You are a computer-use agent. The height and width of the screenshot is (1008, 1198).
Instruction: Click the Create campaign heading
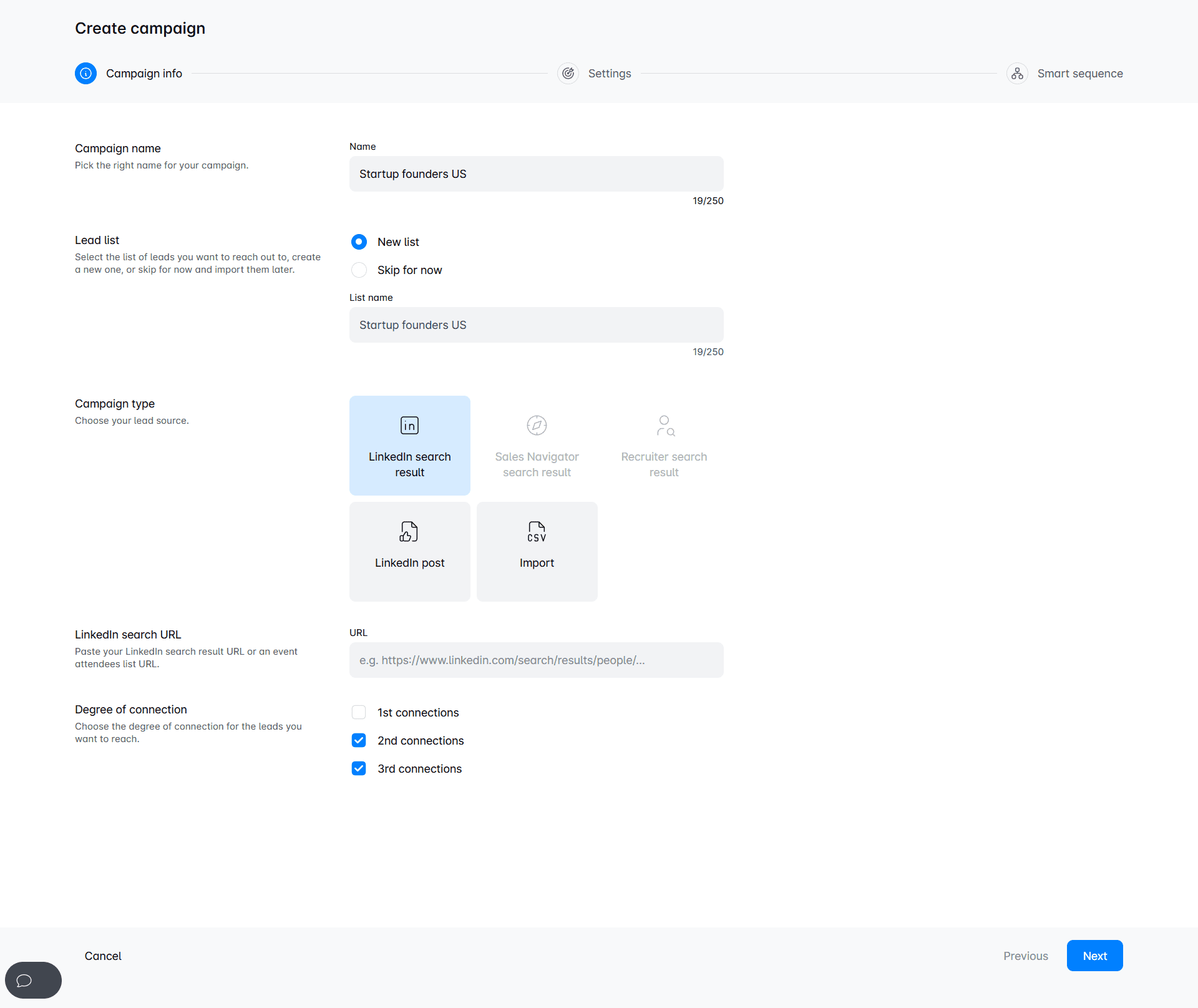(140, 29)
